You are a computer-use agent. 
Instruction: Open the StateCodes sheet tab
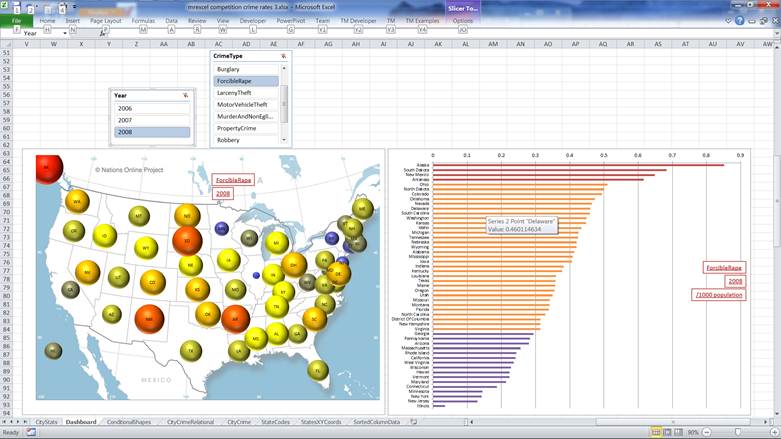(x=279, y=422)
